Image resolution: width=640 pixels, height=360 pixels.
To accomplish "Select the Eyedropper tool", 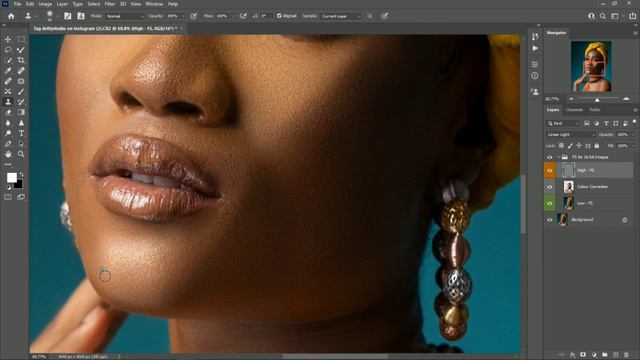I will click(x=8, y=71).
